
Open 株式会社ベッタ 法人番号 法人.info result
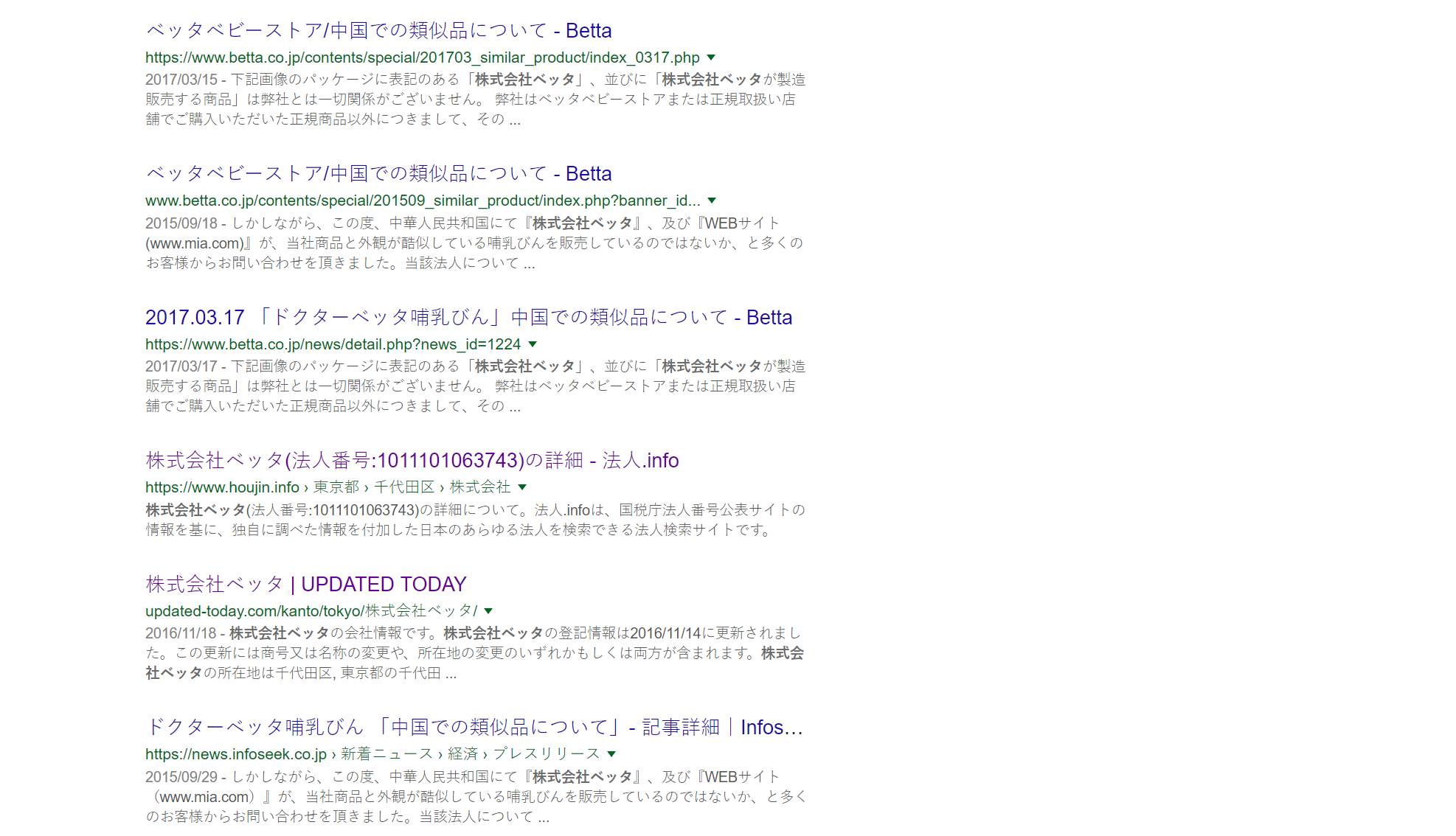pyautogui.click(x=412, y=461)
